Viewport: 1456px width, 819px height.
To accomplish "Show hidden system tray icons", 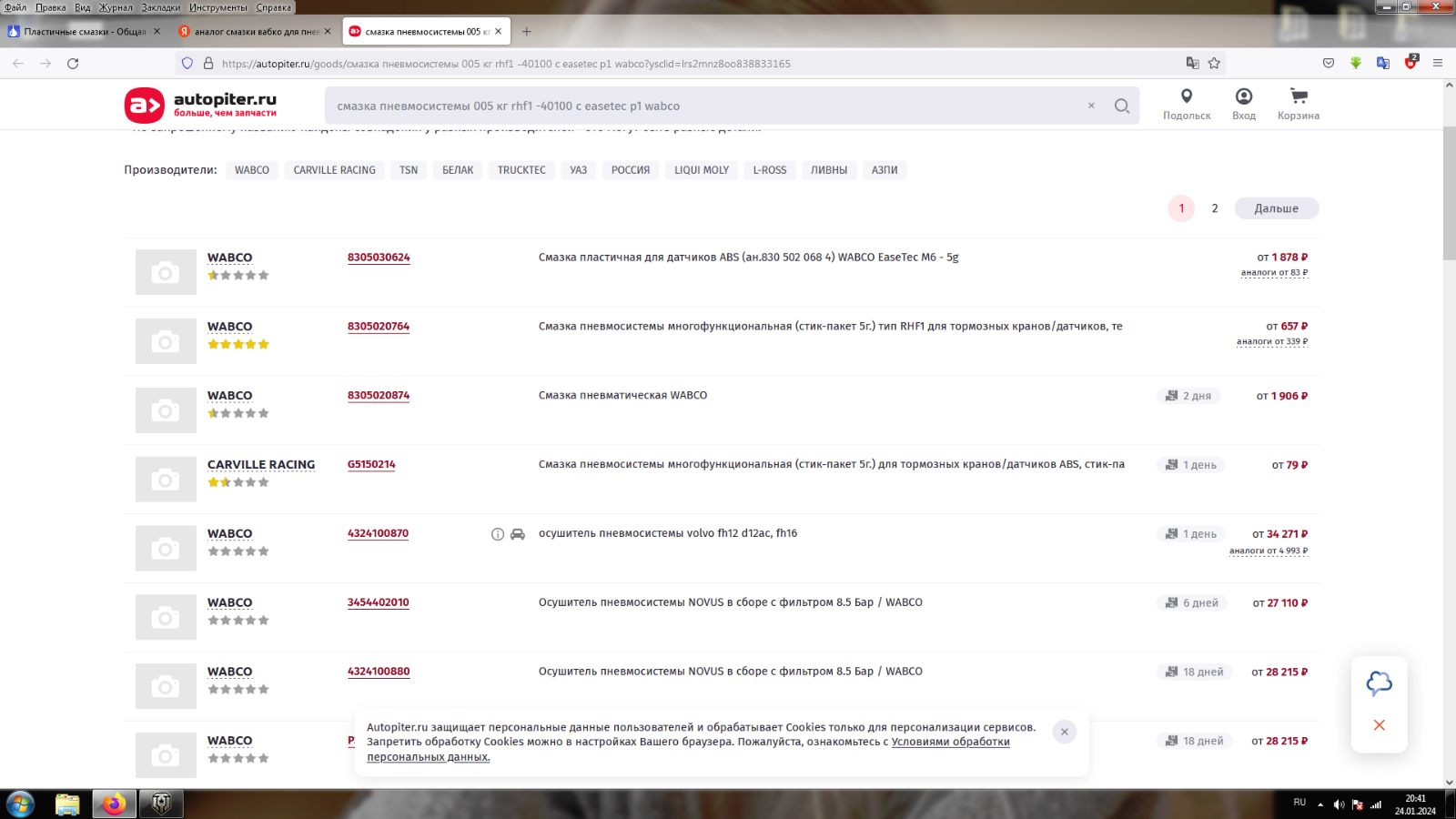I will (x=1320, y=804).
